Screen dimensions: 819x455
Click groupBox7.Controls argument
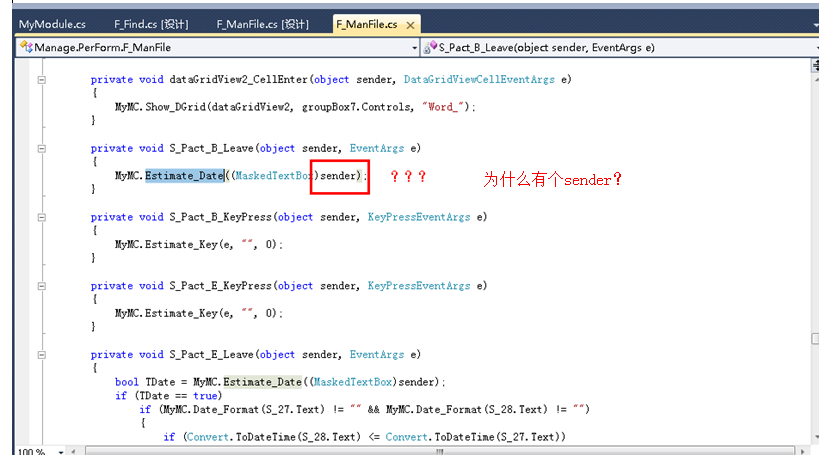pyautogui.click(x=357, y=107)
